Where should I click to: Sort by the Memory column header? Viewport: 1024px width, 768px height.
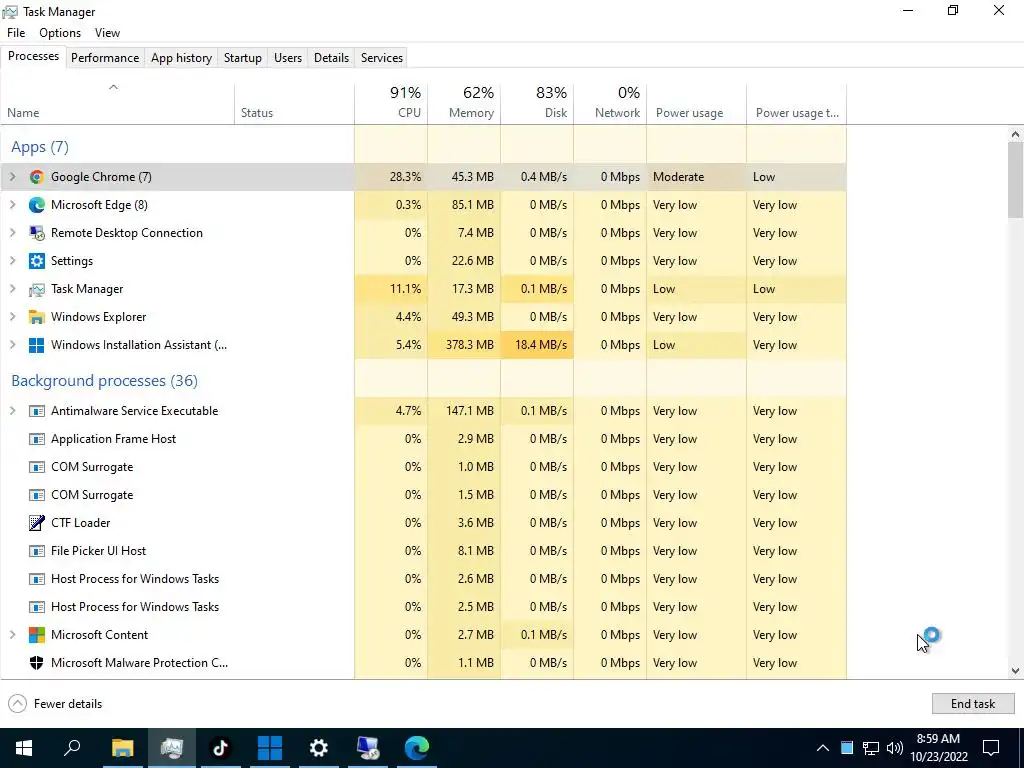[x=464, y=103]
